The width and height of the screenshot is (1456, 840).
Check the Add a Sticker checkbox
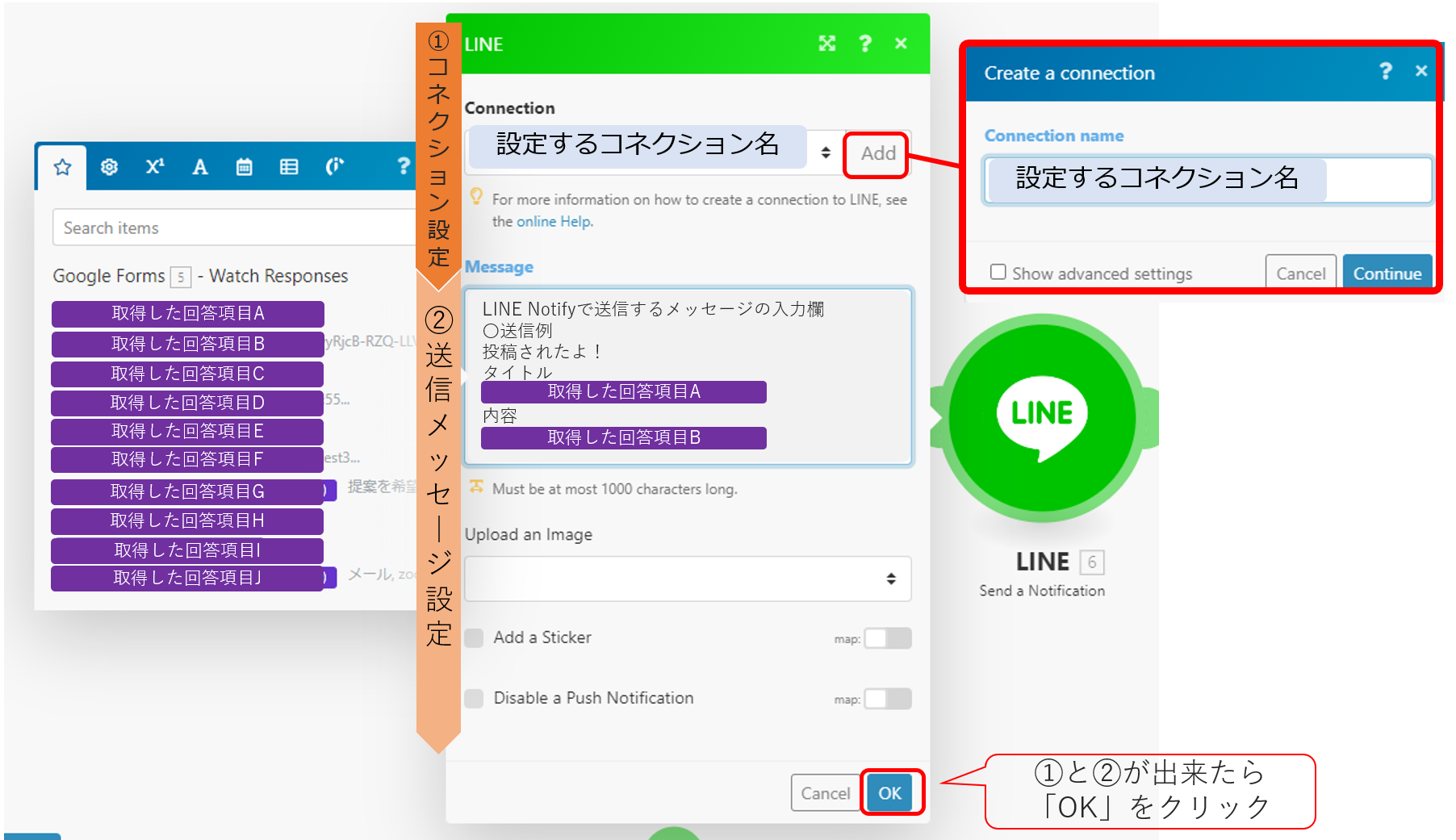pyautogui.click(x=475, y=638)
